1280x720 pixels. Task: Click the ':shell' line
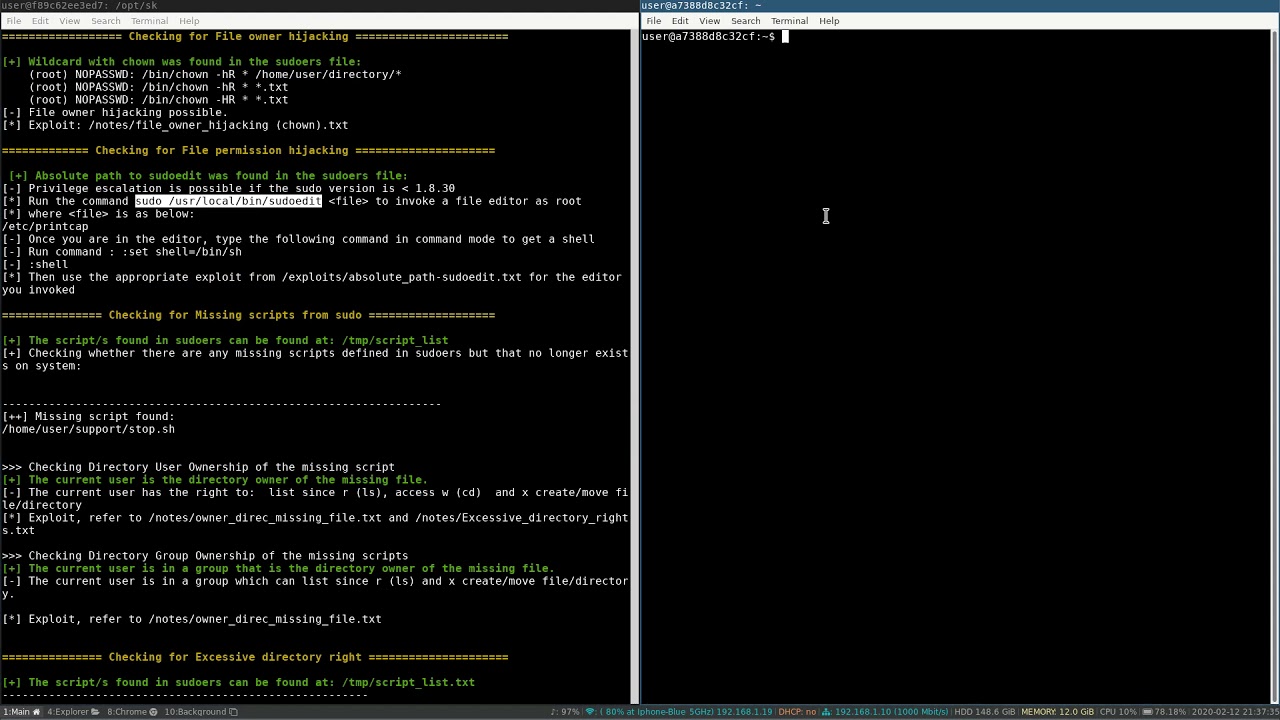[35, 265]
